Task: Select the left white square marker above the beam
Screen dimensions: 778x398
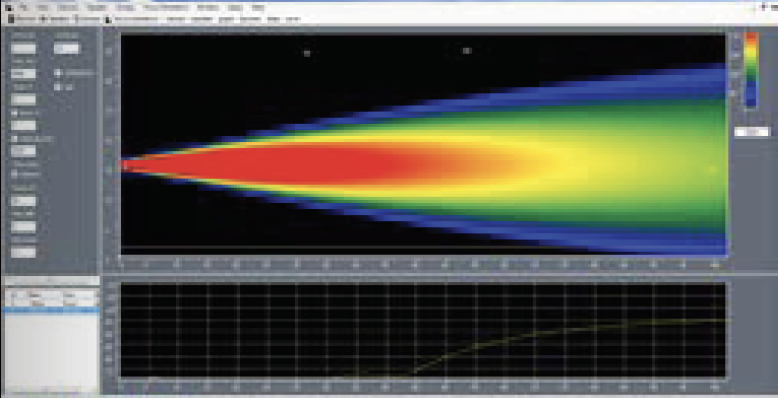Action: click(x=307, y=53)
